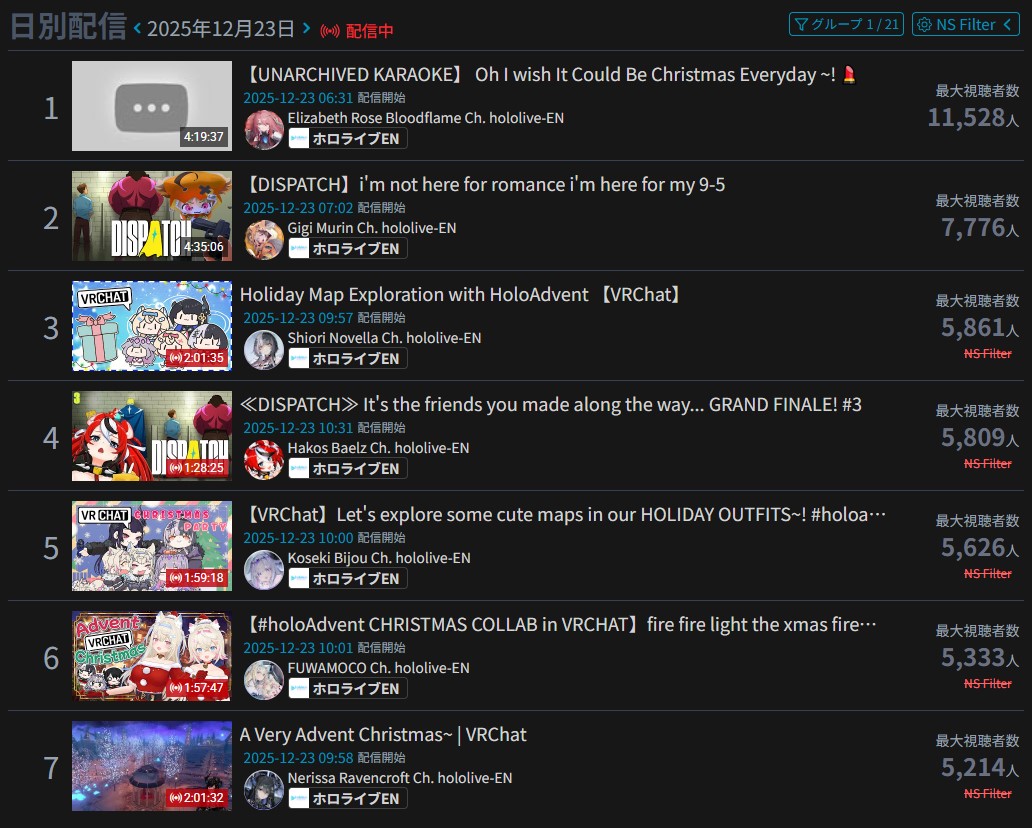Expand the NS Filter panel
This screenshot has width=1032, height=828.
966,24
